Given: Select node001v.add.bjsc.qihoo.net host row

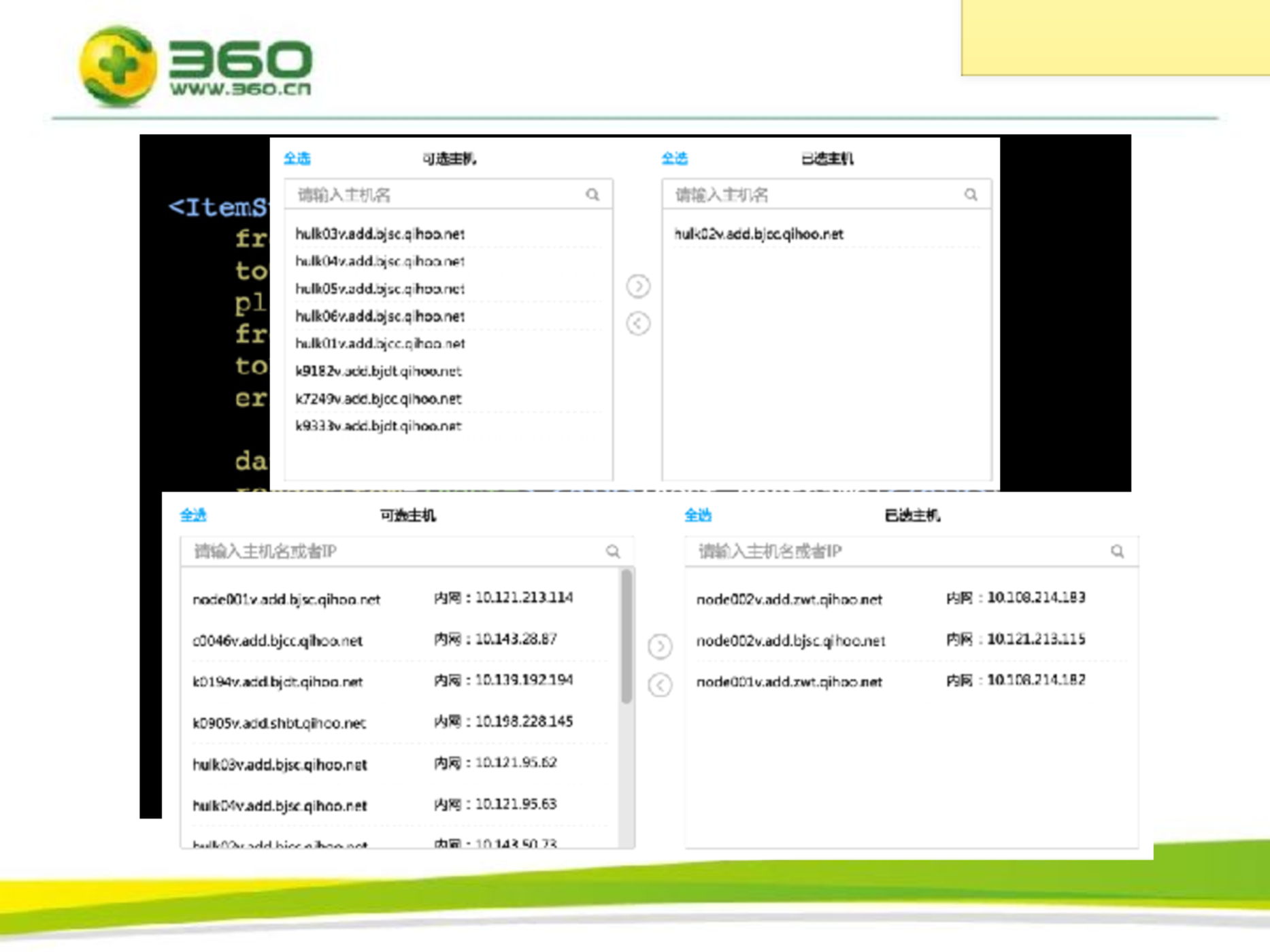Looking at the screenshot, I should (x=286, y=599).
